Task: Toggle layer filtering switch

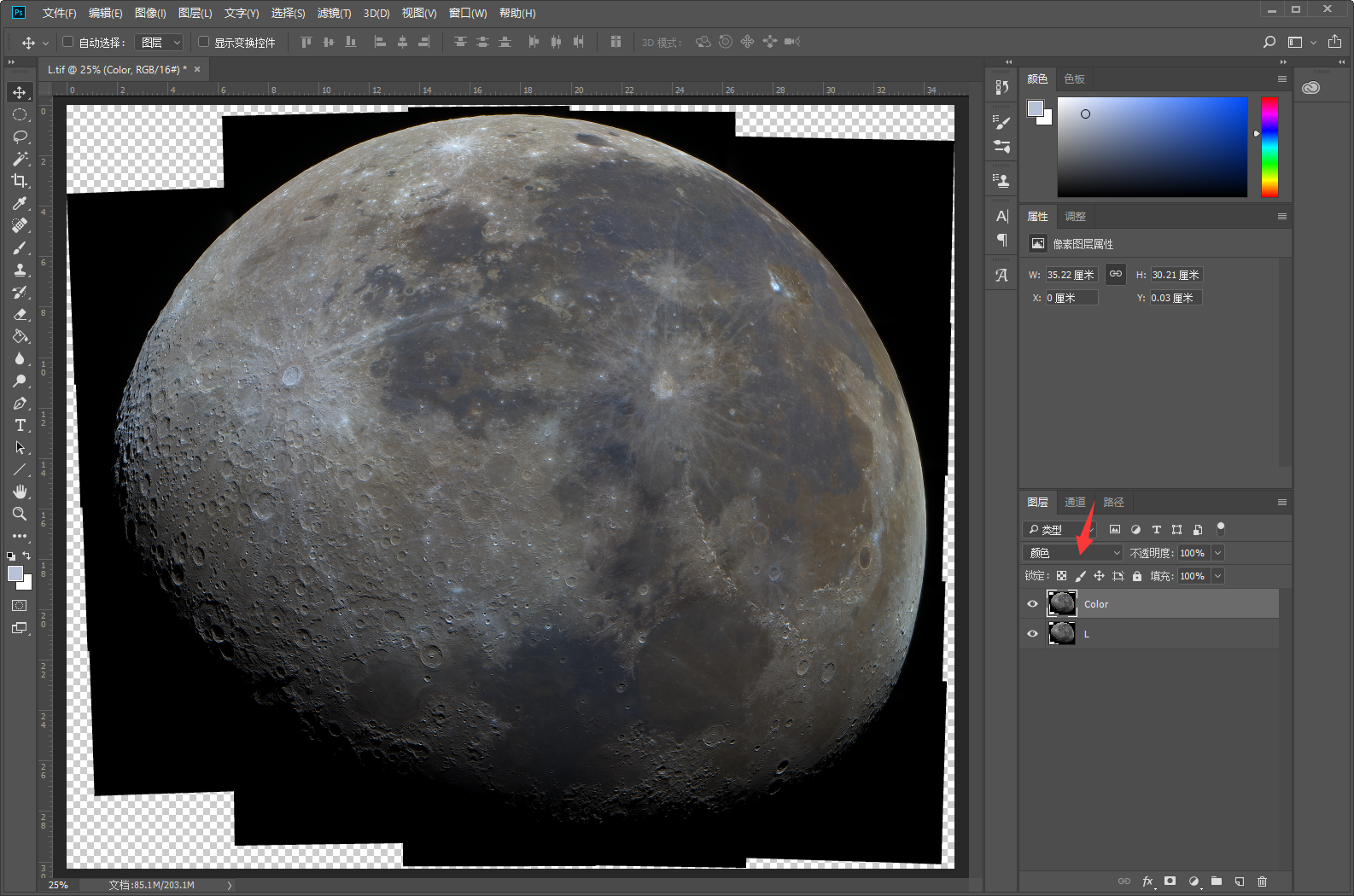Action: 1221,529
